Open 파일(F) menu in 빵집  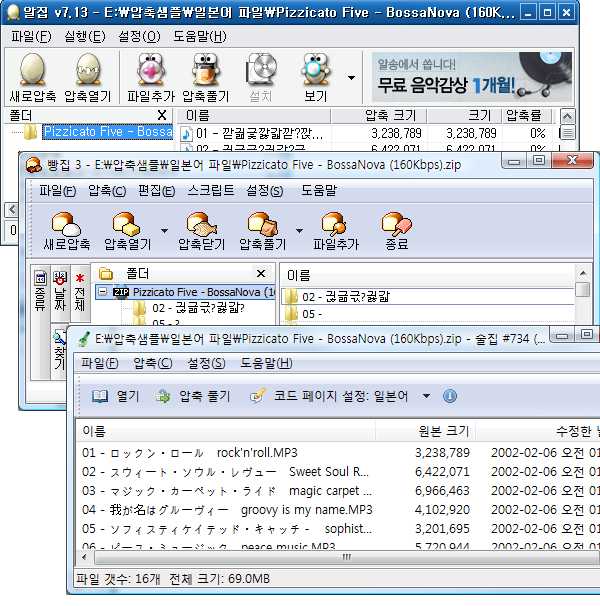[57, 191]
